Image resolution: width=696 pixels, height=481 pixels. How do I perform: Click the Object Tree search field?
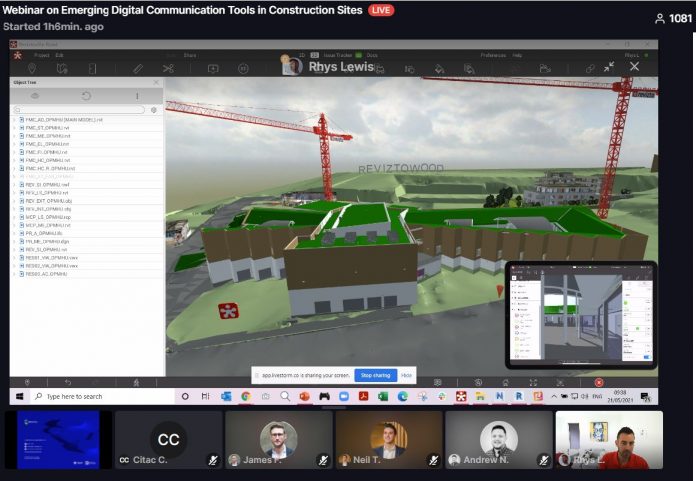[80, 109]
